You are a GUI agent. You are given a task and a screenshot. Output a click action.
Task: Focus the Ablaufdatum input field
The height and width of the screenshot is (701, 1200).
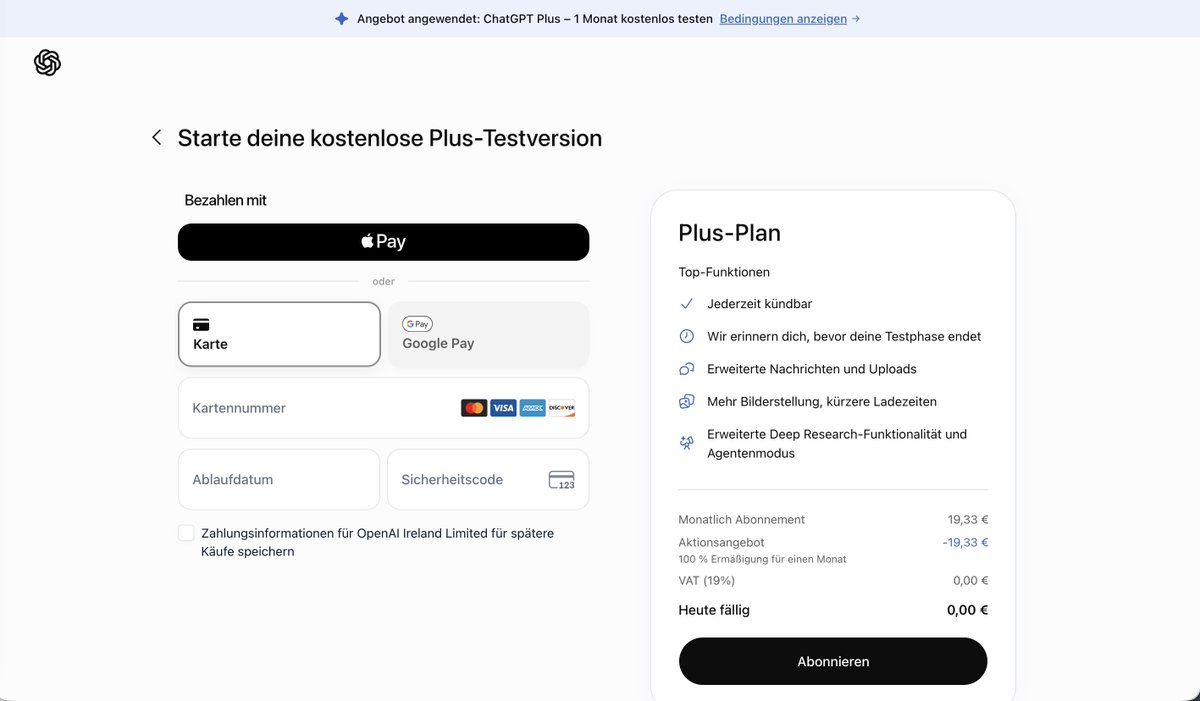coord(279,479)
